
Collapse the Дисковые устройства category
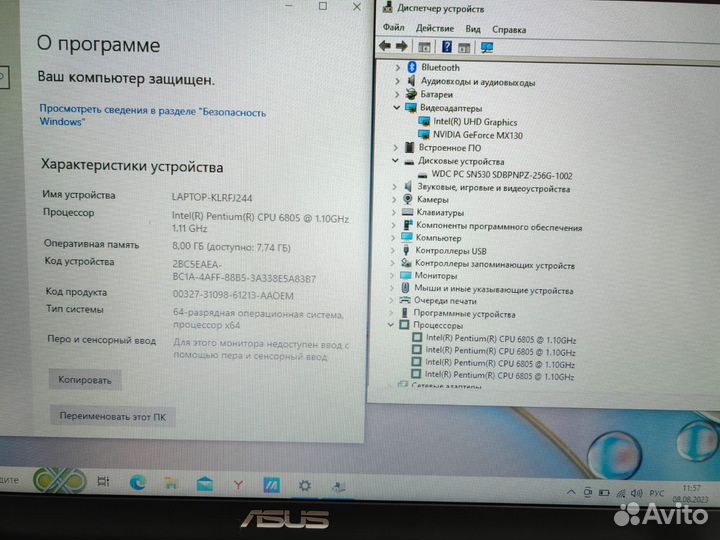[395, 161]
